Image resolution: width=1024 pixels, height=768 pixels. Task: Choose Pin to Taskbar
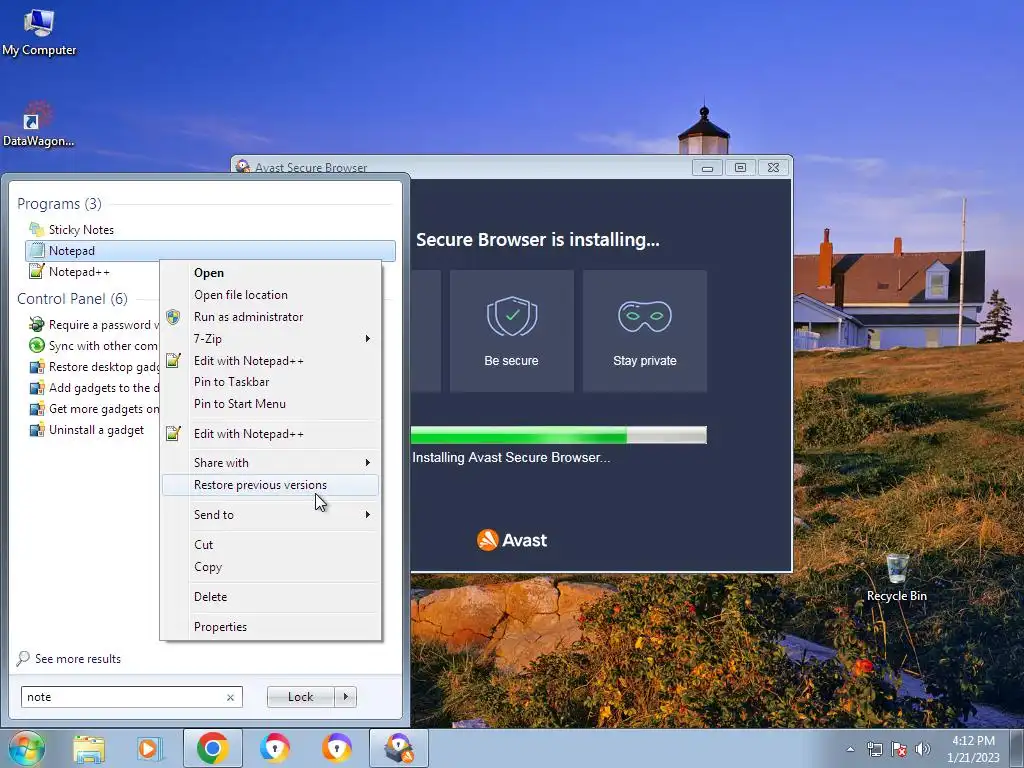click(270, 382)
